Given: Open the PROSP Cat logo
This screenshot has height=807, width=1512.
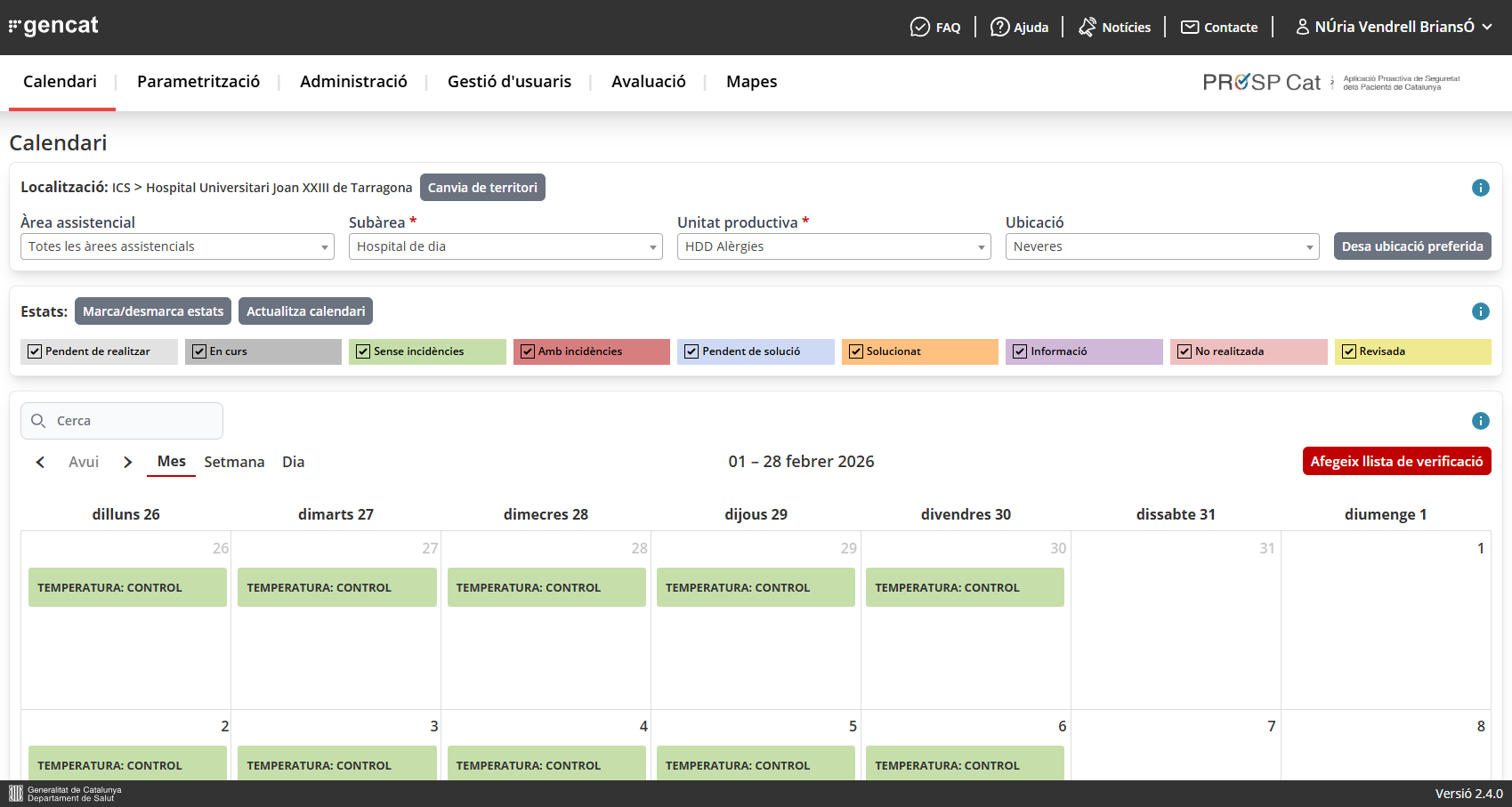Looking at the screenshot, I should [1331, 83].
